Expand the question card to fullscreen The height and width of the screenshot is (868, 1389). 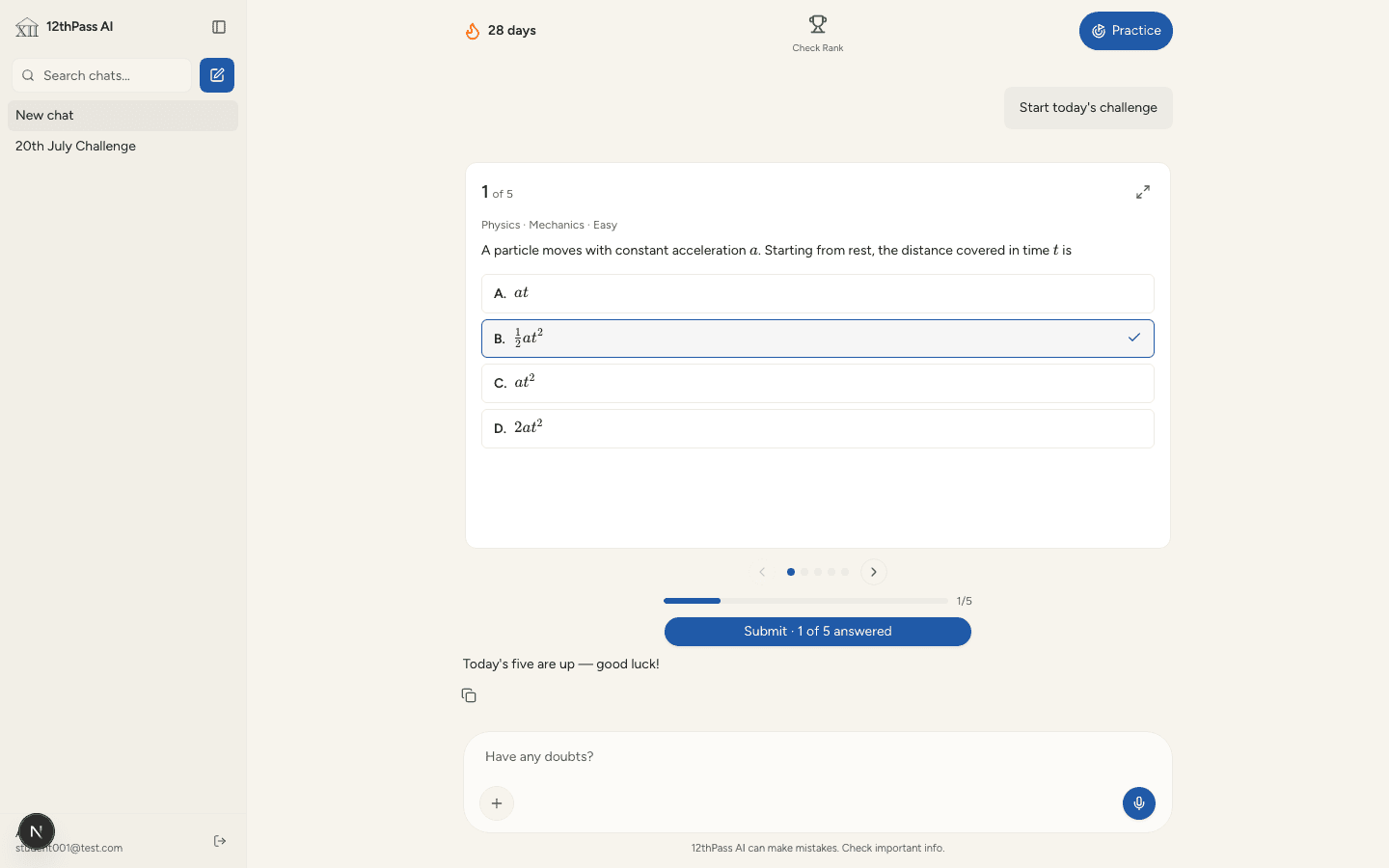(1143, 192)
